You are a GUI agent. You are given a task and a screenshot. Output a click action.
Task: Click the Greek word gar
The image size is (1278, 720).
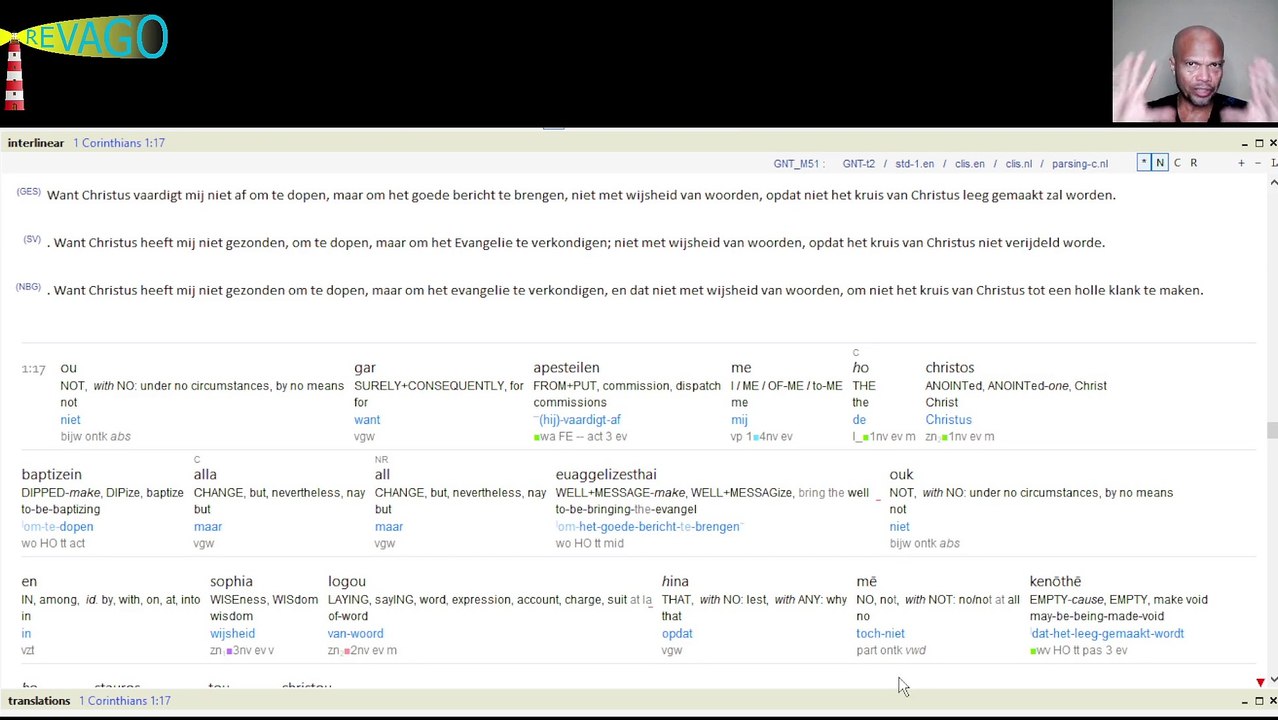[365, 368]
